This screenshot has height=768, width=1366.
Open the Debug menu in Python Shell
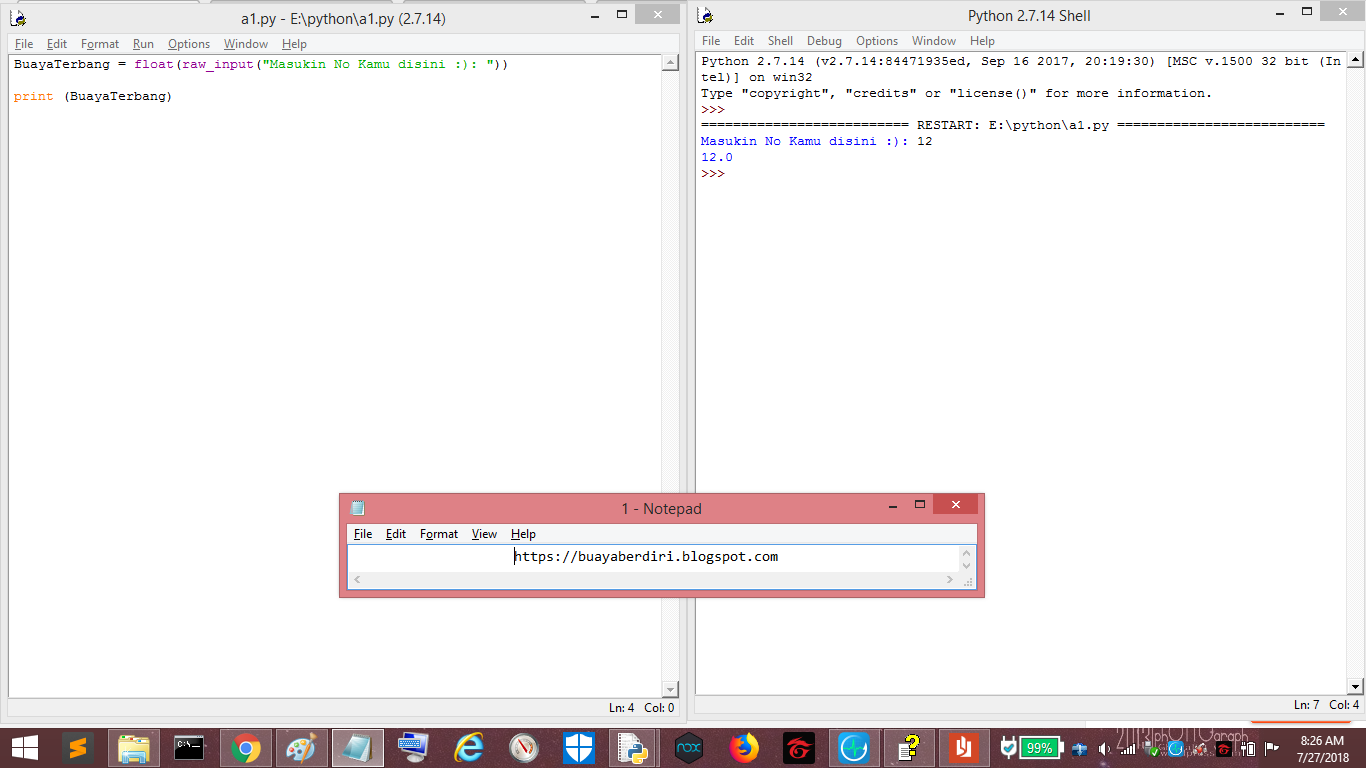[x=824, y=41]
